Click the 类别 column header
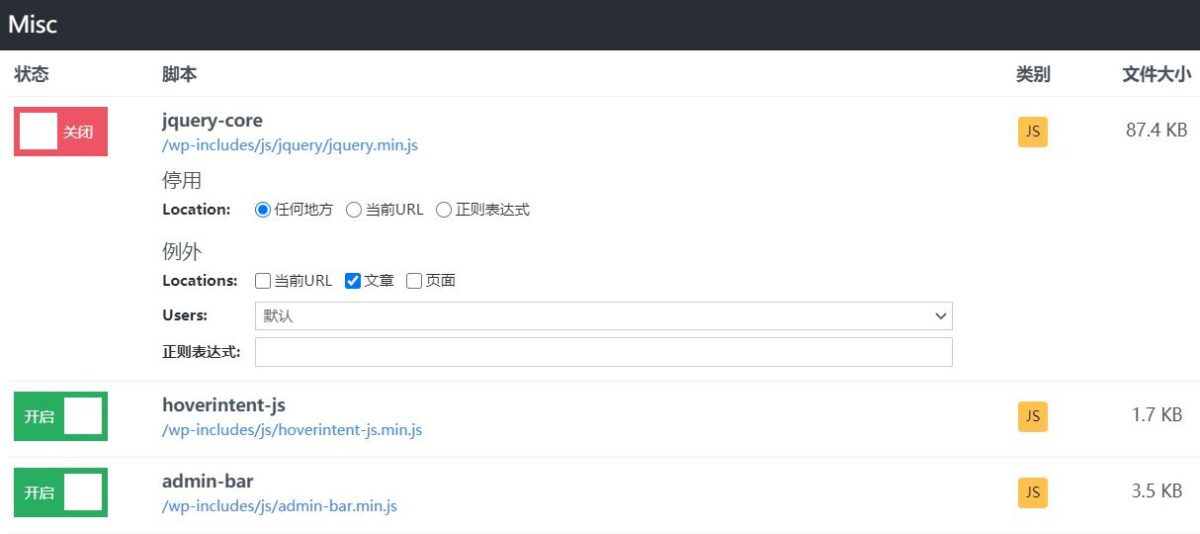This screenshot has height=534, width=1200. pos(1033,74)
